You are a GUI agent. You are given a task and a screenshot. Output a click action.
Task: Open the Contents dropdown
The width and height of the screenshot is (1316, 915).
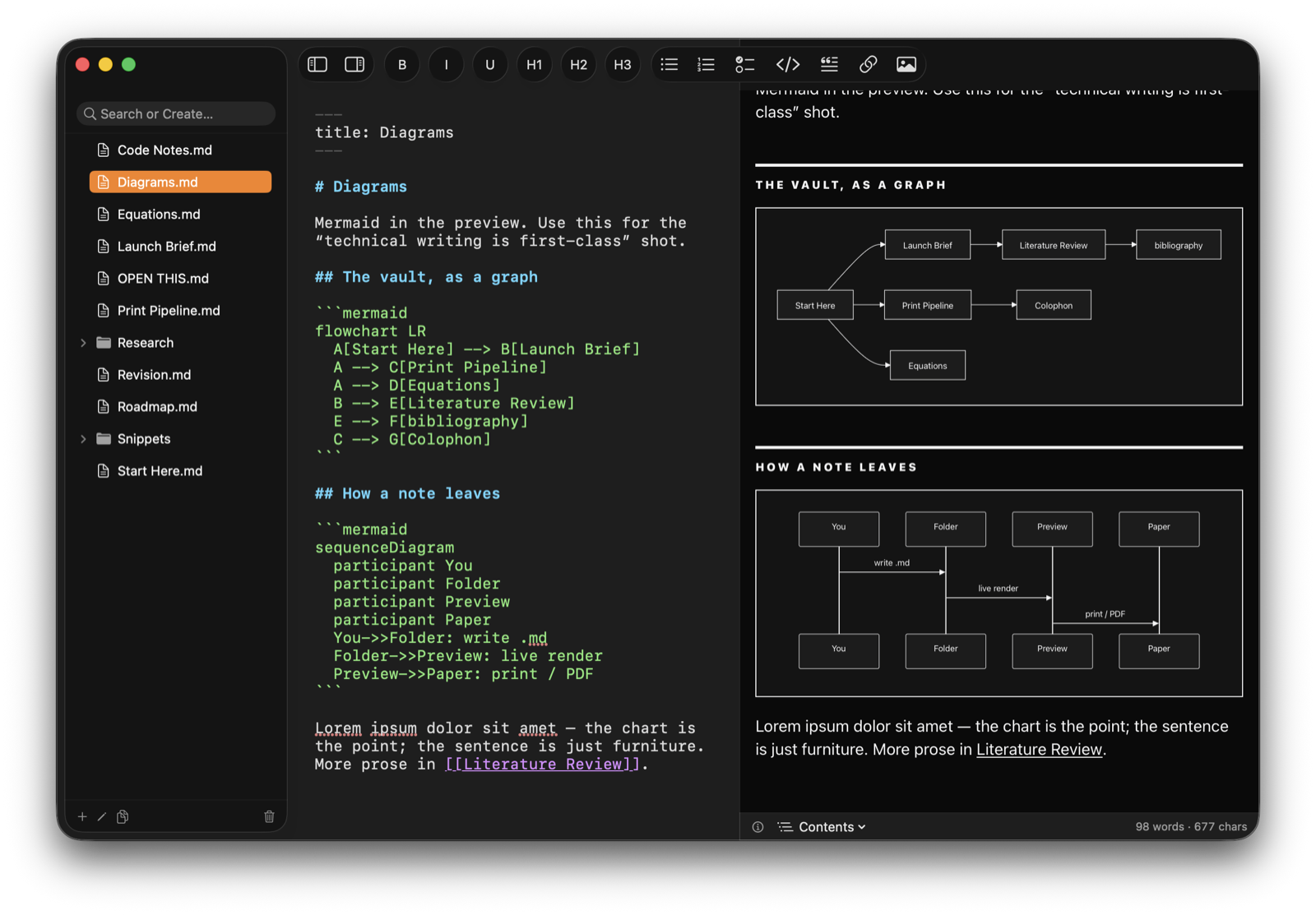pos(822,827)
